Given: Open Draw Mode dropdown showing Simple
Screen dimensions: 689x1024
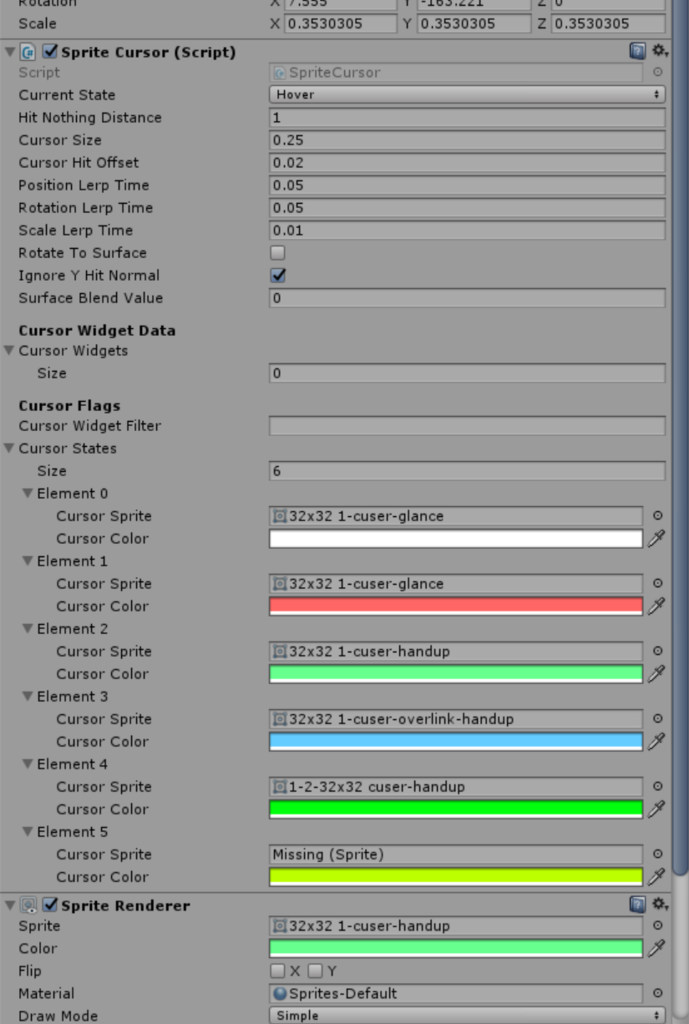Looking at the screenshot, I should coord(467,1016).
